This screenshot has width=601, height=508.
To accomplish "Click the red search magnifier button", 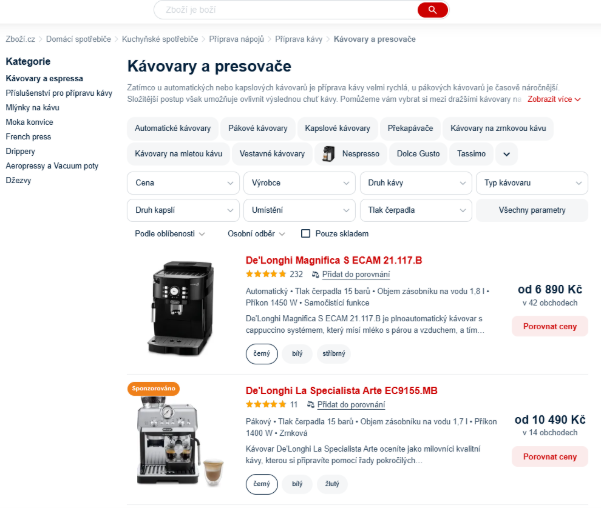I will coord(432,10).
